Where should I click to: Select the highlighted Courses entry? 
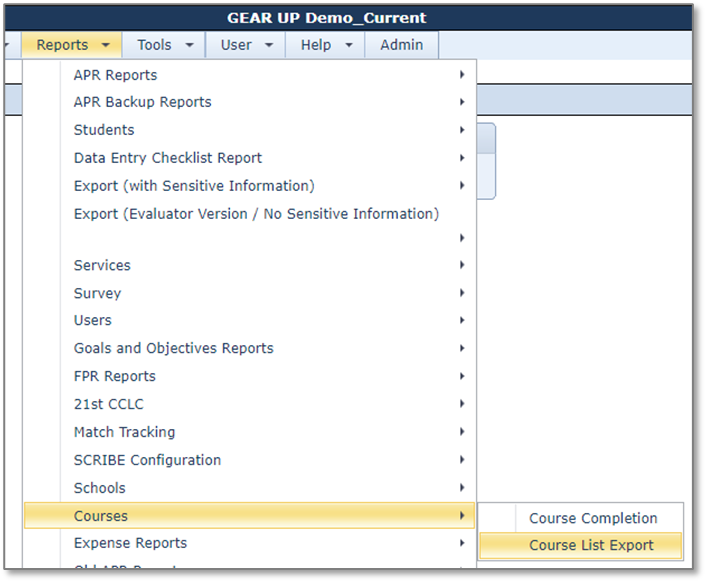click(x=250, y=516)
